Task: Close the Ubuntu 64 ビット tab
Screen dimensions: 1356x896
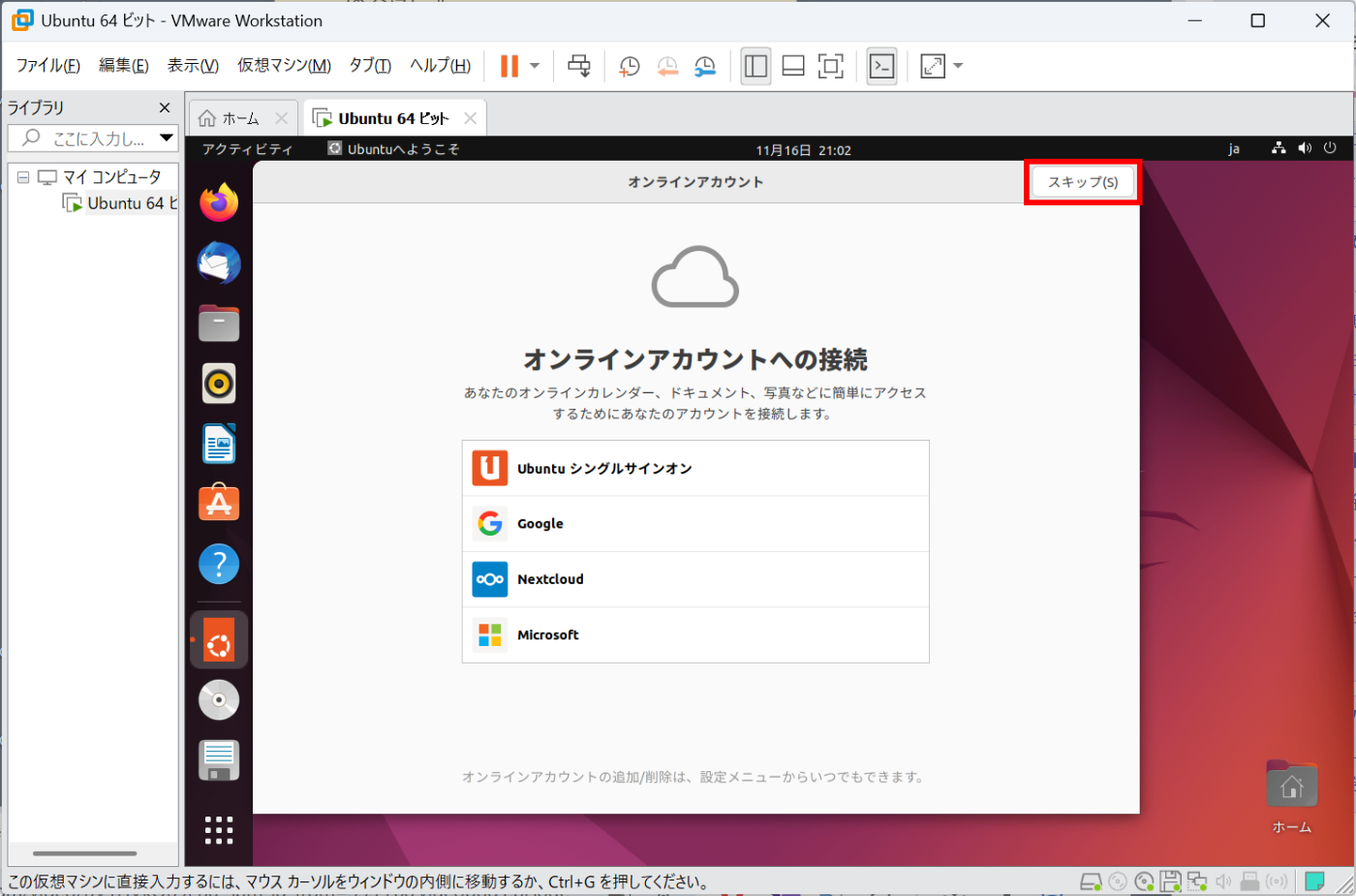Action: [x=470, y=118]
